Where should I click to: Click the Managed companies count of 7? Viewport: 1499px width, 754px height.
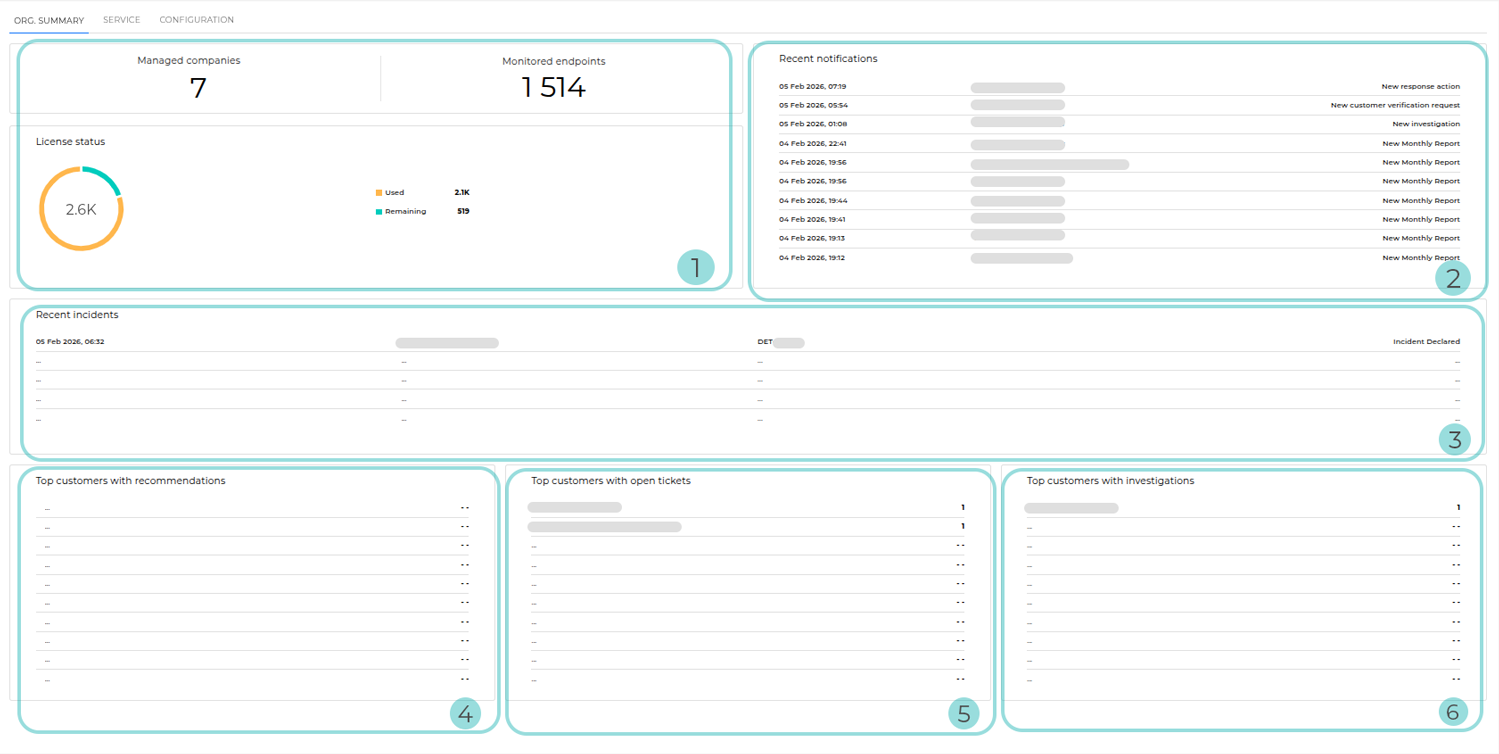click(196, 87)
